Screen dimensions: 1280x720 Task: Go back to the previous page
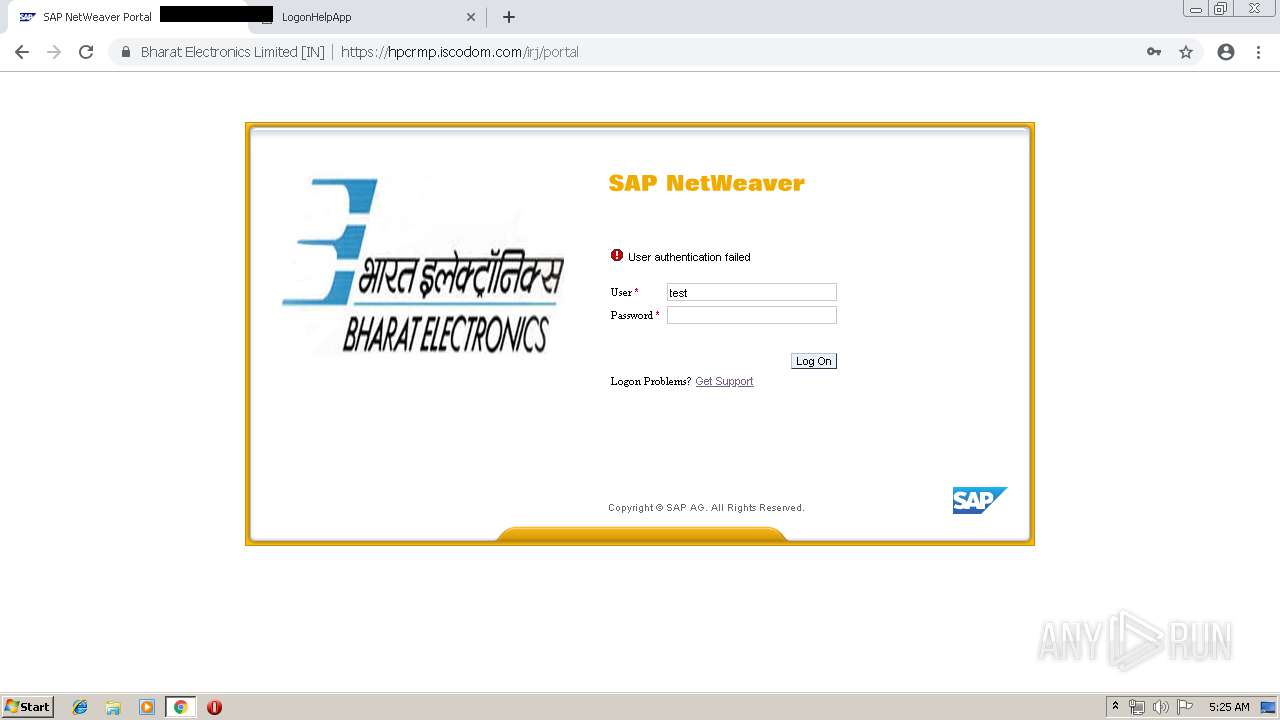coord(22,52)
